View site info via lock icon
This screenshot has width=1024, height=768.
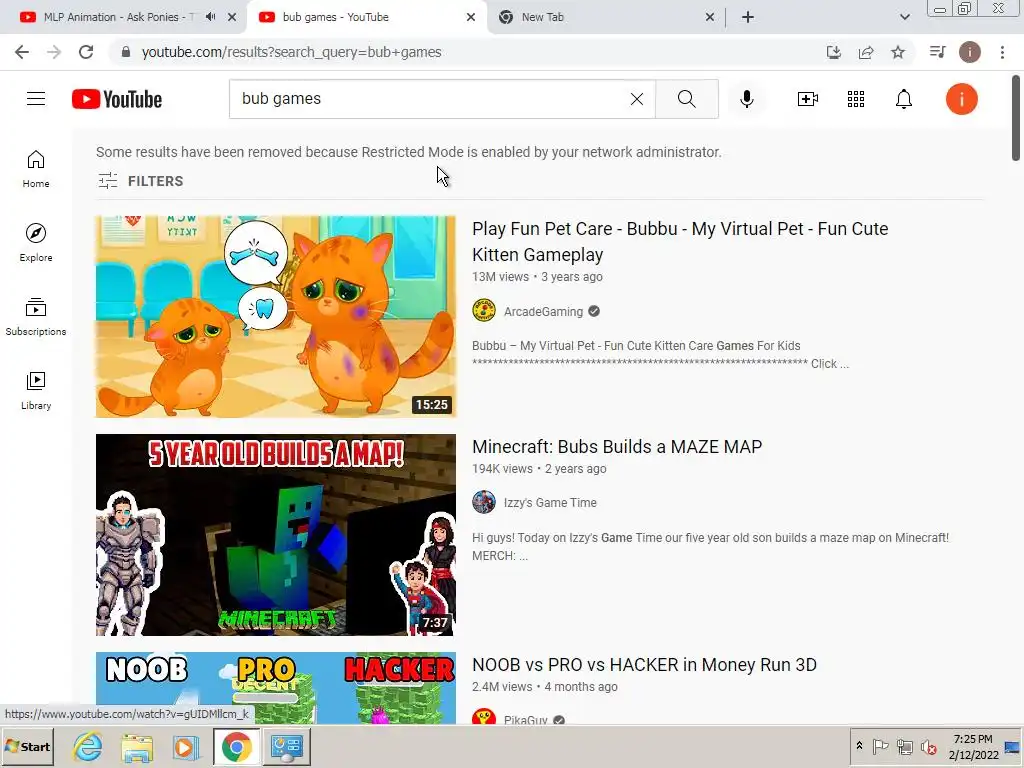pyautogui.click(x=126, y=52)
